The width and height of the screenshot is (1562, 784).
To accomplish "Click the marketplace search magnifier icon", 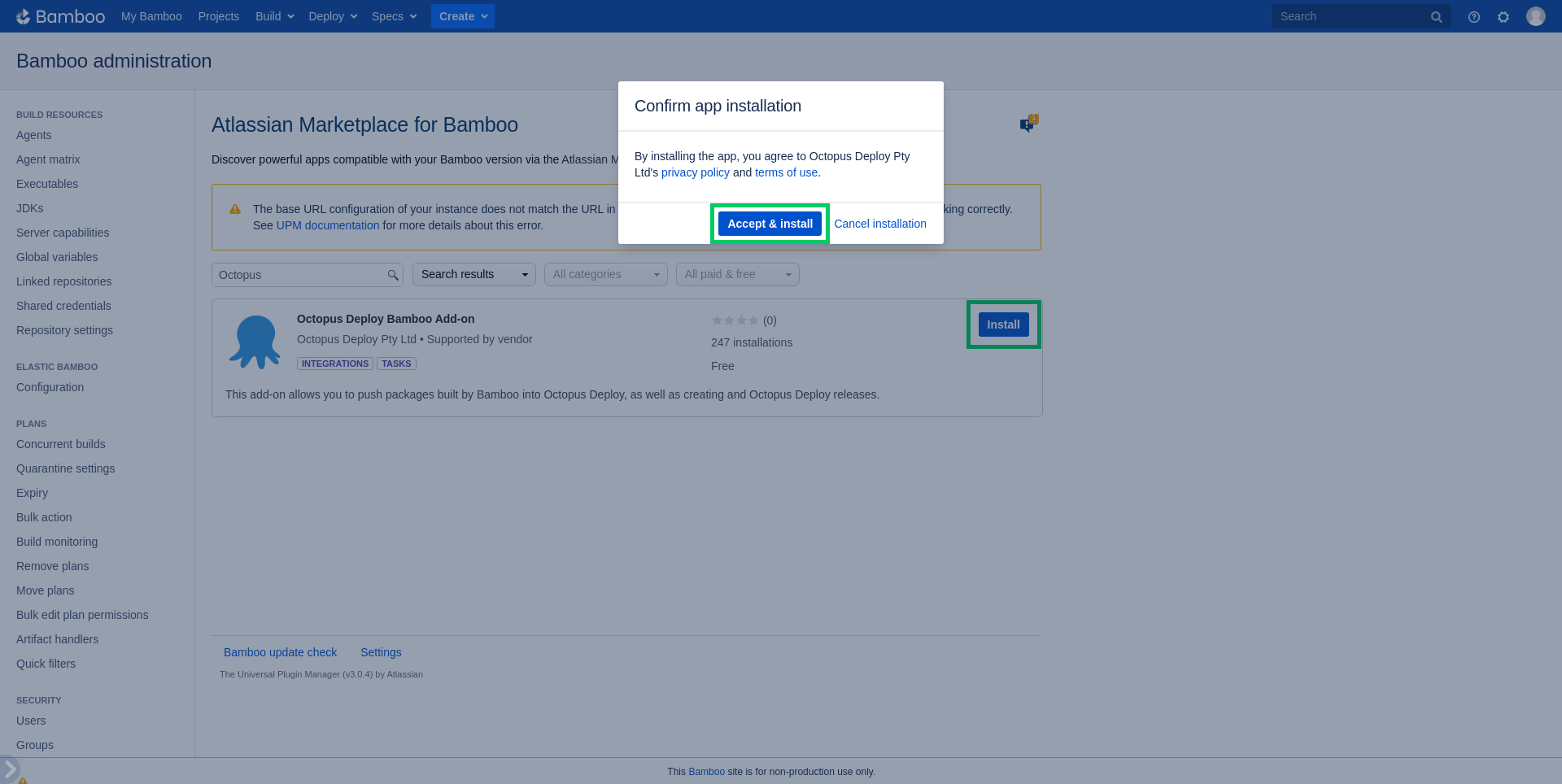I will (393, 275).
